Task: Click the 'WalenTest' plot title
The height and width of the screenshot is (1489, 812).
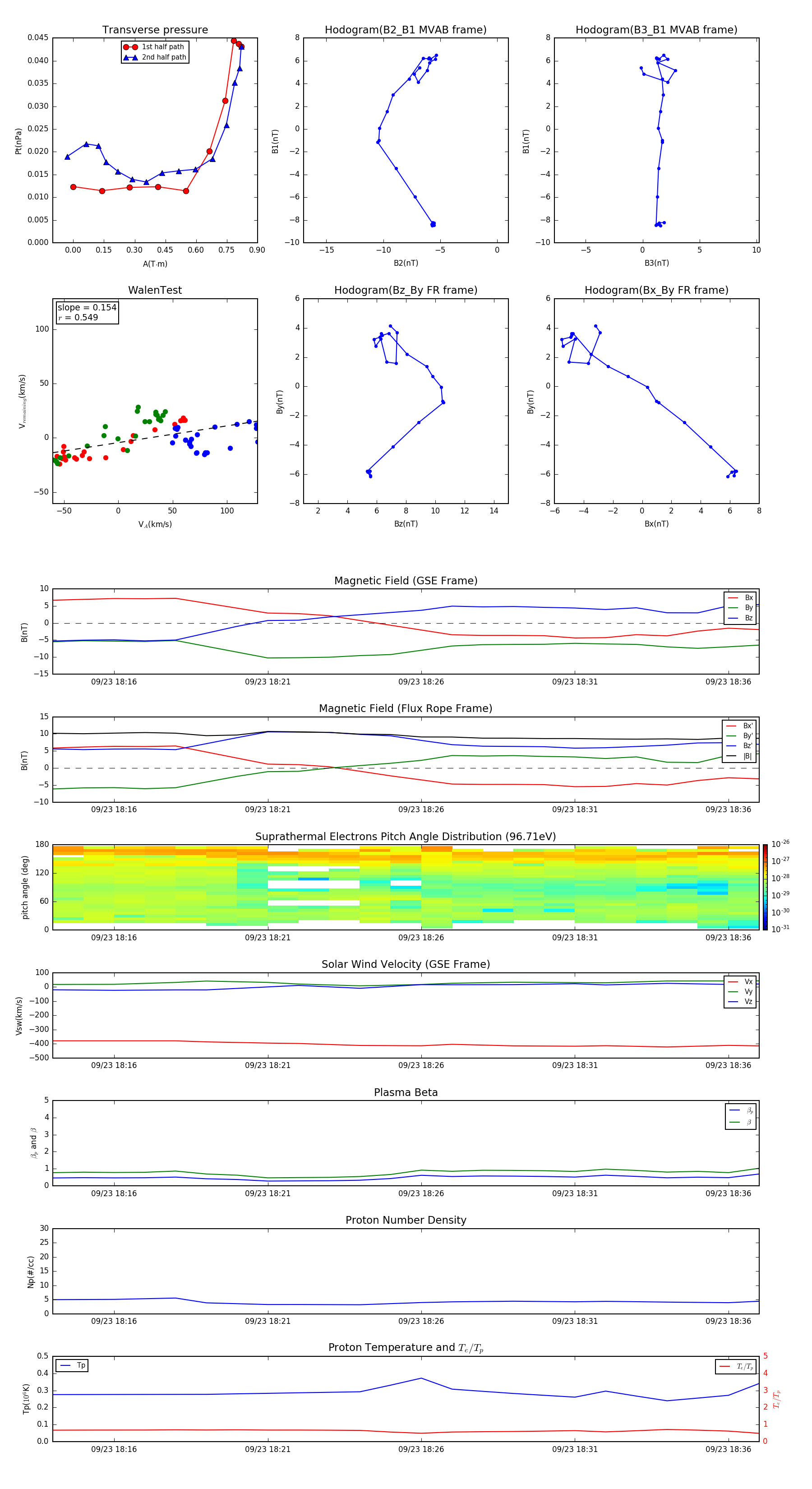Action: click(x=155, y=290)
